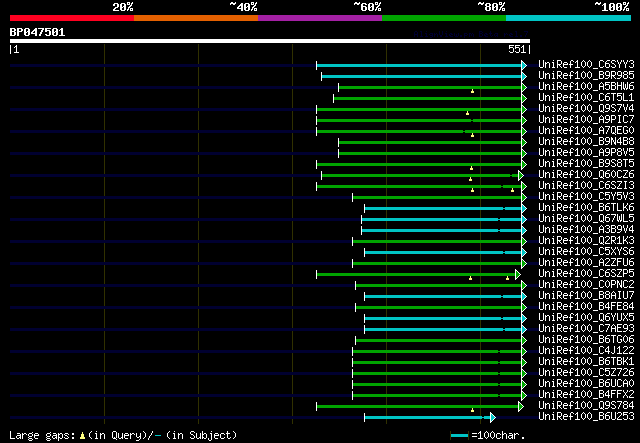Click the green alignment bar for UniRef100_C6T5L1
640x443 pixels.
(x=428, y=98)
